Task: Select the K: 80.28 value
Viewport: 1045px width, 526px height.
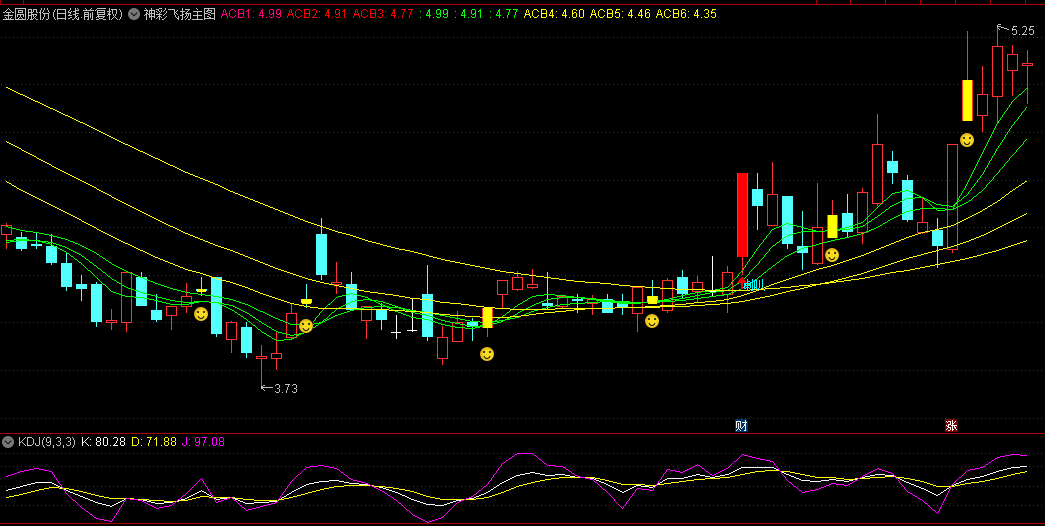Action: 103,441
